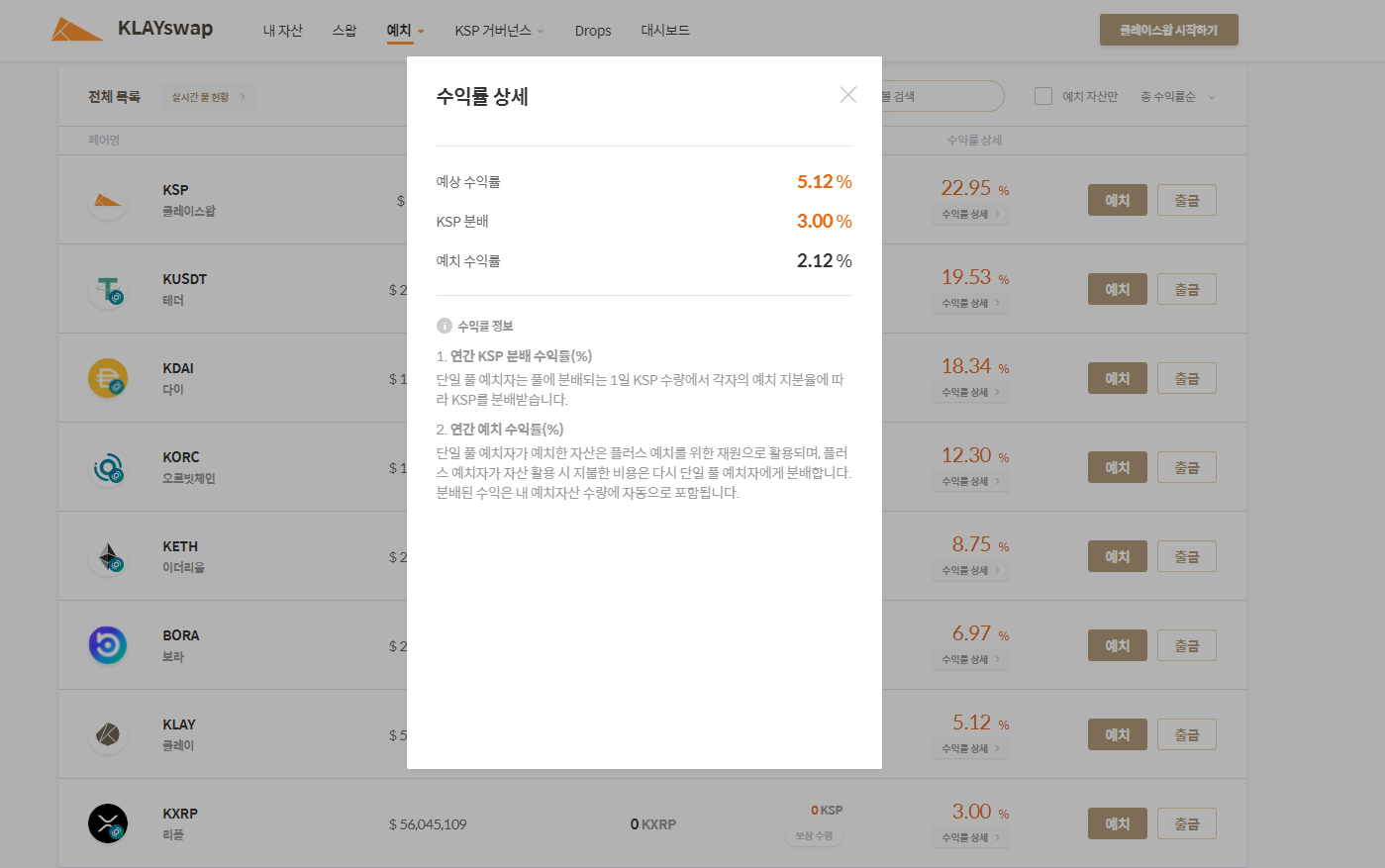The width and height of the screenshot is (1385, 868).
Task: Click 출금 button for KSP
Action: [x=1187, y=200]
